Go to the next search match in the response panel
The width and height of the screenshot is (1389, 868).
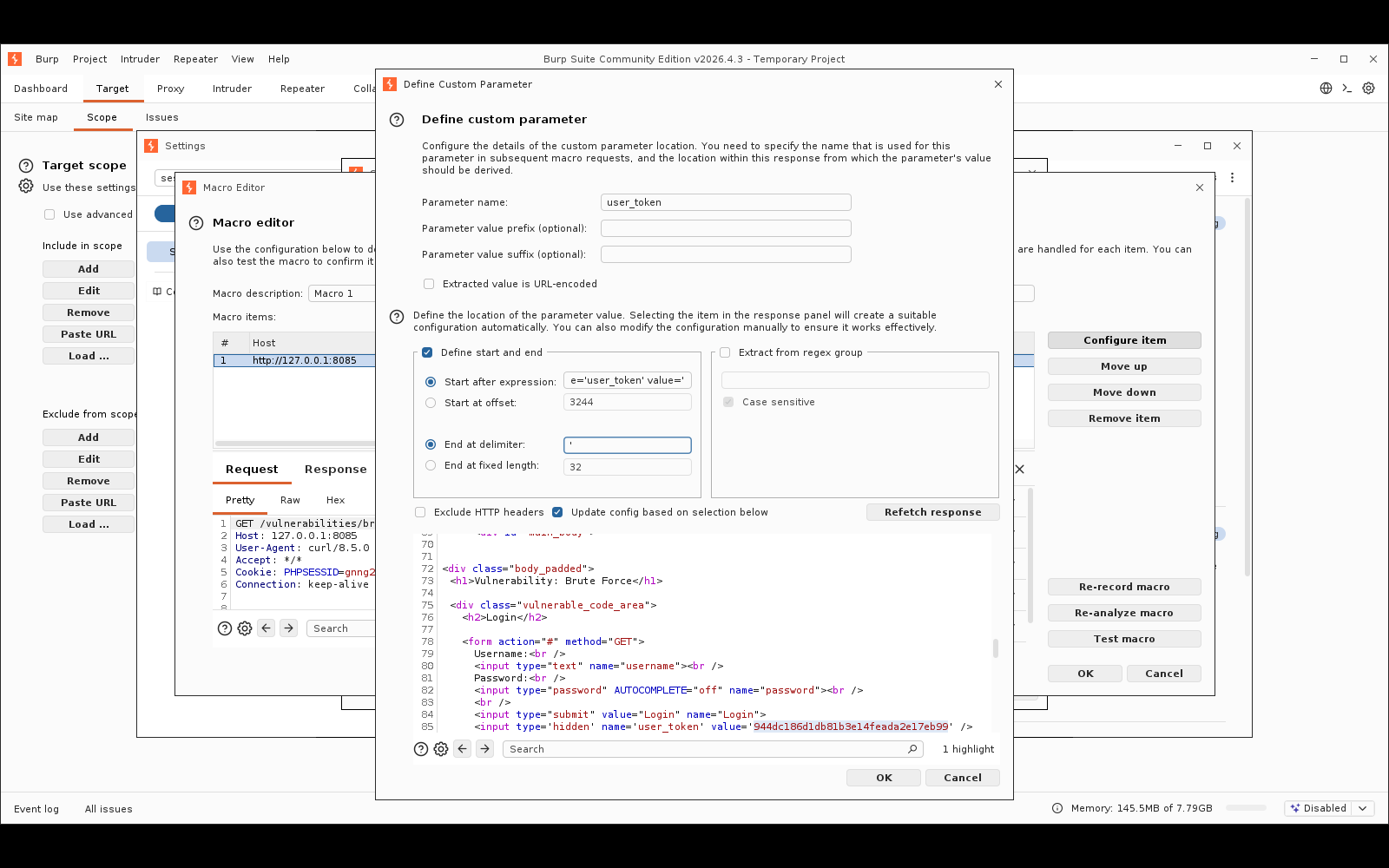(x=485, y=749)
